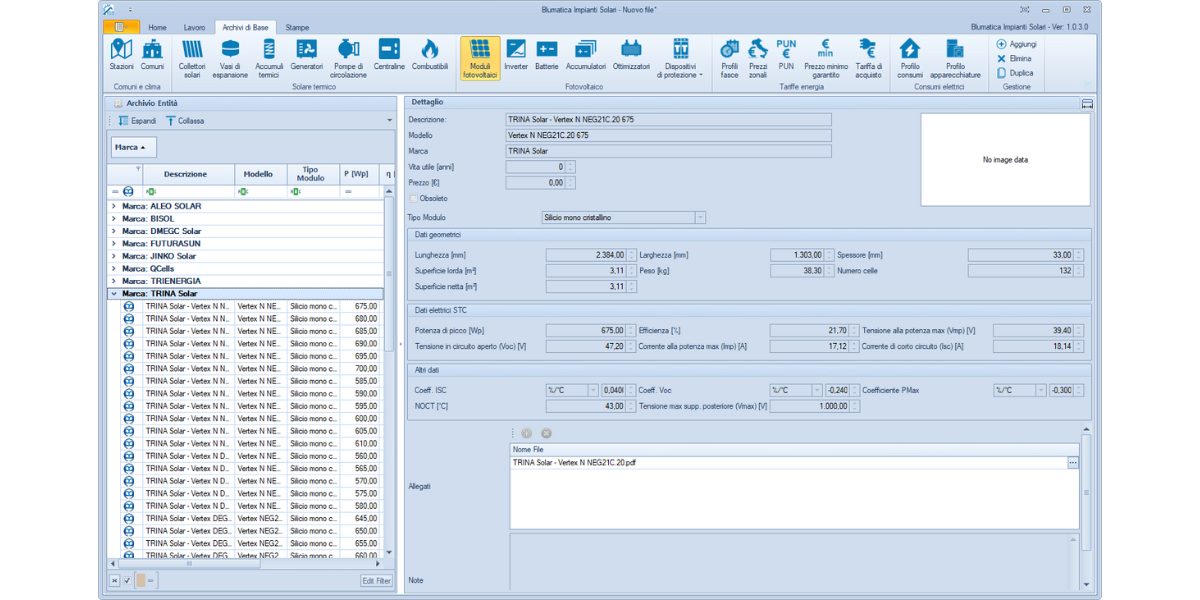This screenshot has width=1200, height=600.
Task: Click the Descrizione text field
Action: [669, 119]
